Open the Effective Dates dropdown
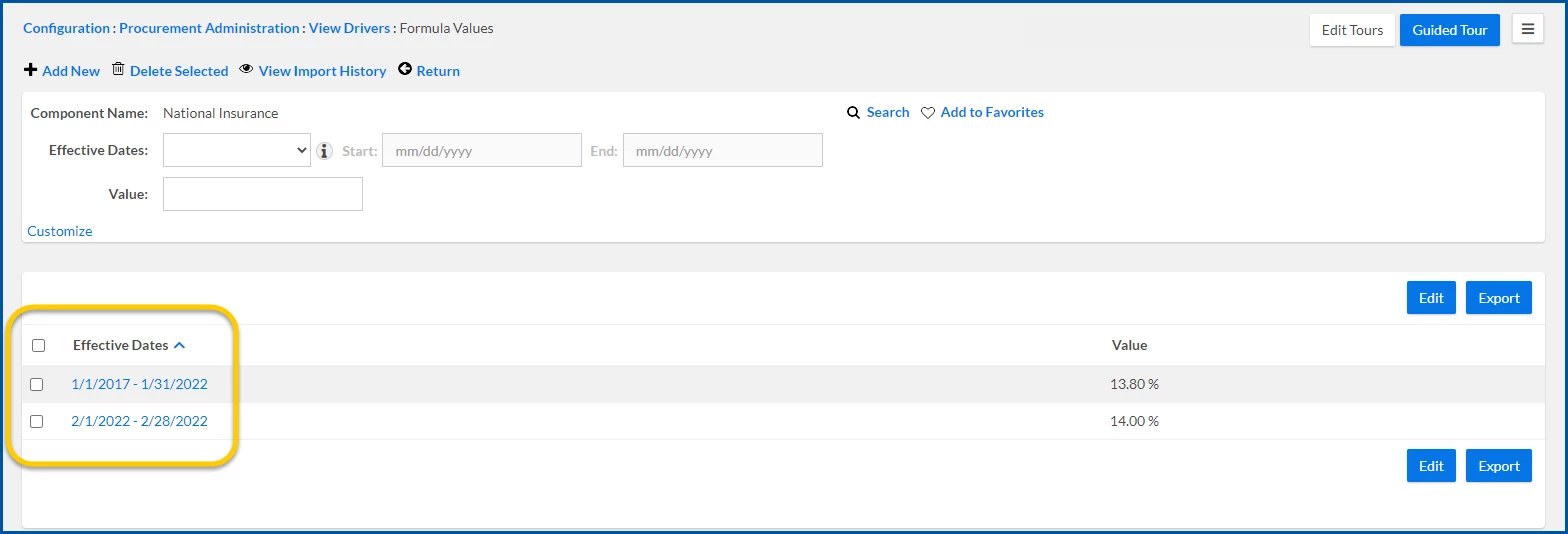Viewport: 1568px width, 534px height. (x=237, y=151)
